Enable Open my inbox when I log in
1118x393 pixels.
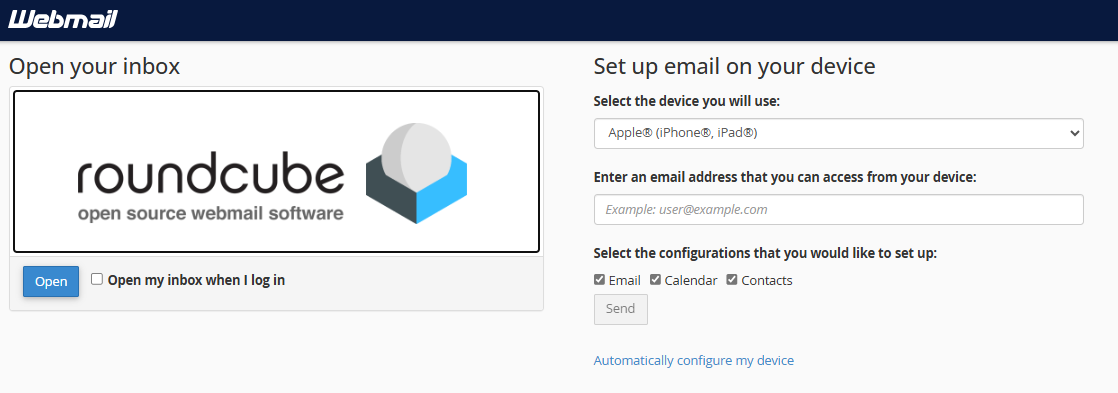tap(97, 280)
